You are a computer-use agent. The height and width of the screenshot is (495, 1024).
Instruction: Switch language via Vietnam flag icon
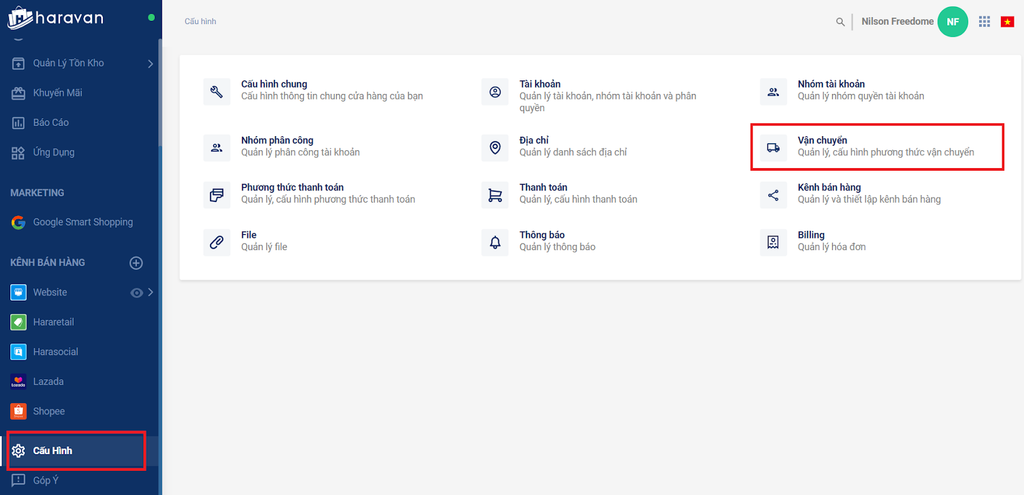click(x=1007, y=22)
